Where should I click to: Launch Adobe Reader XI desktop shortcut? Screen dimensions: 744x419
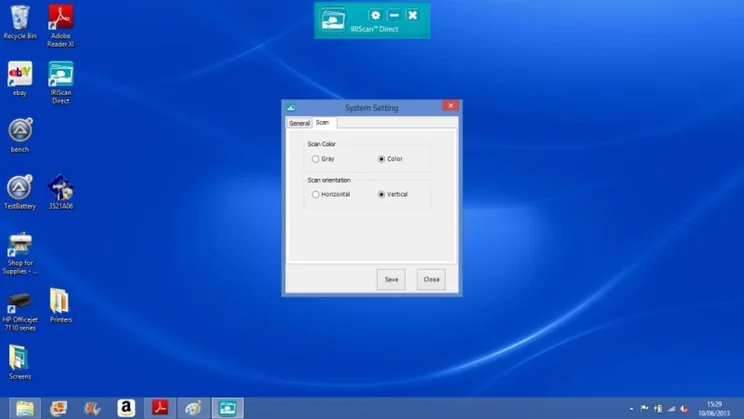click(x=61, y=17)
